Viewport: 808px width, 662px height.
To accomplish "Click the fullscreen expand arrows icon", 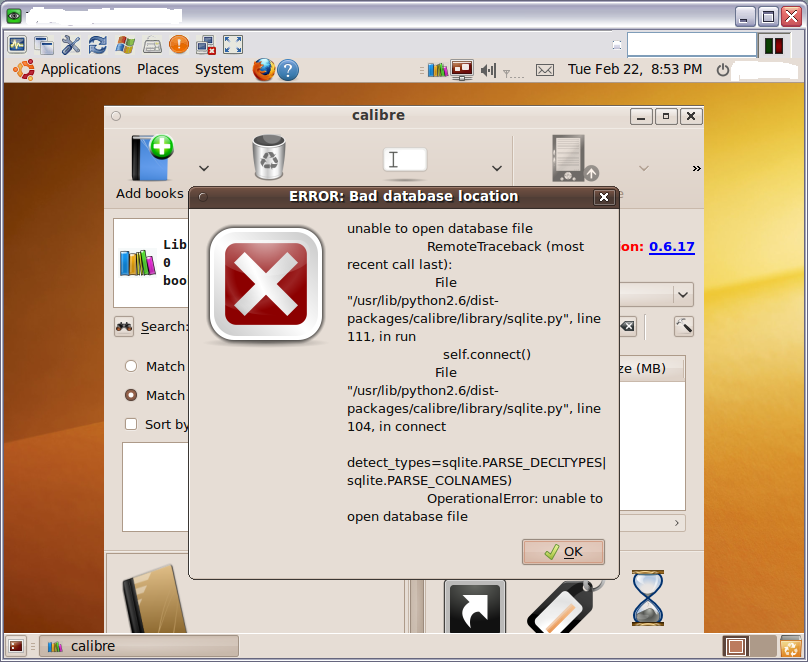I will pyautogui.click(x=233, y=44).
